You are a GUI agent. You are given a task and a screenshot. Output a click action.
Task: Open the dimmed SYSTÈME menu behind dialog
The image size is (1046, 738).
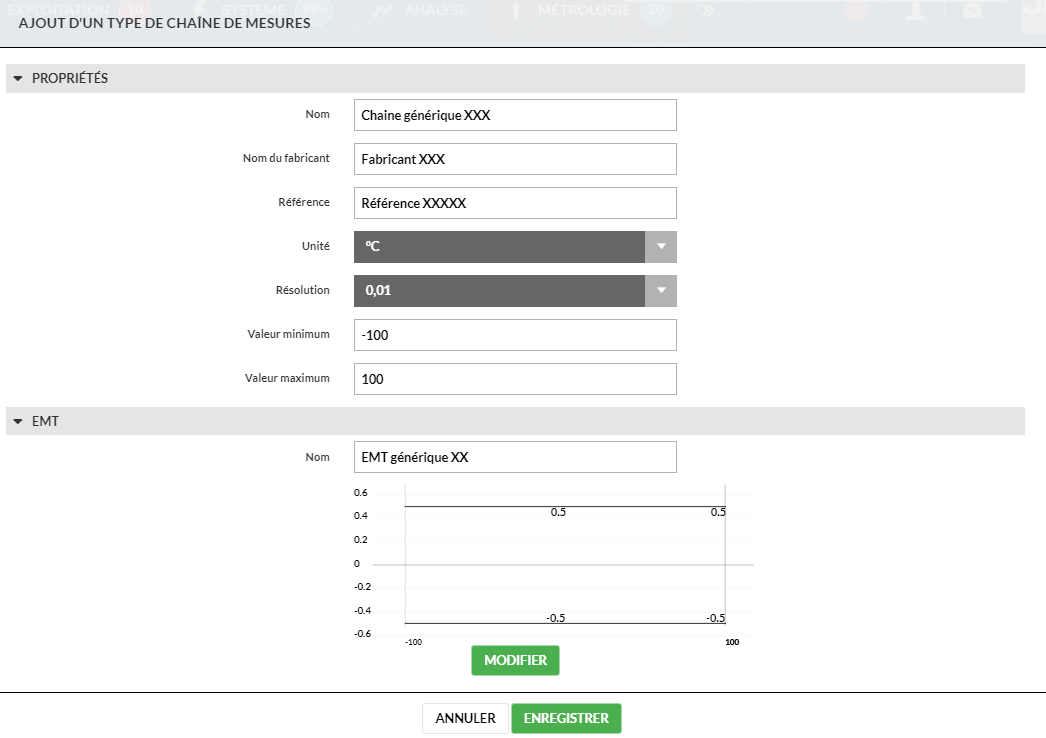253,10
